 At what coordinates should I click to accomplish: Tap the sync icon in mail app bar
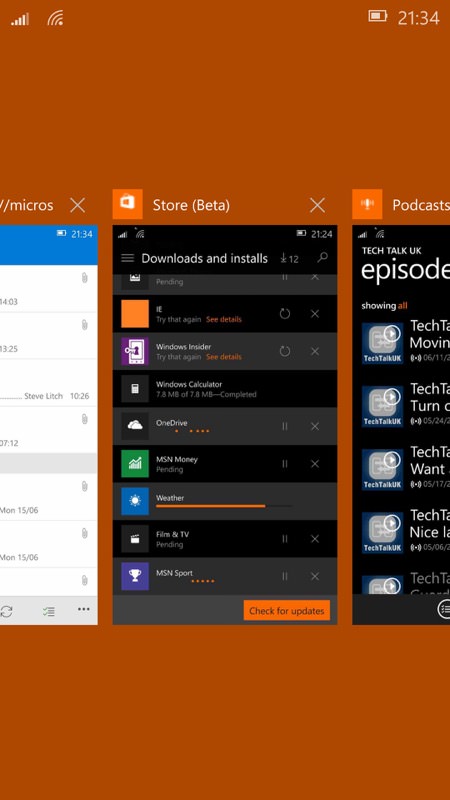click(6, 611)
